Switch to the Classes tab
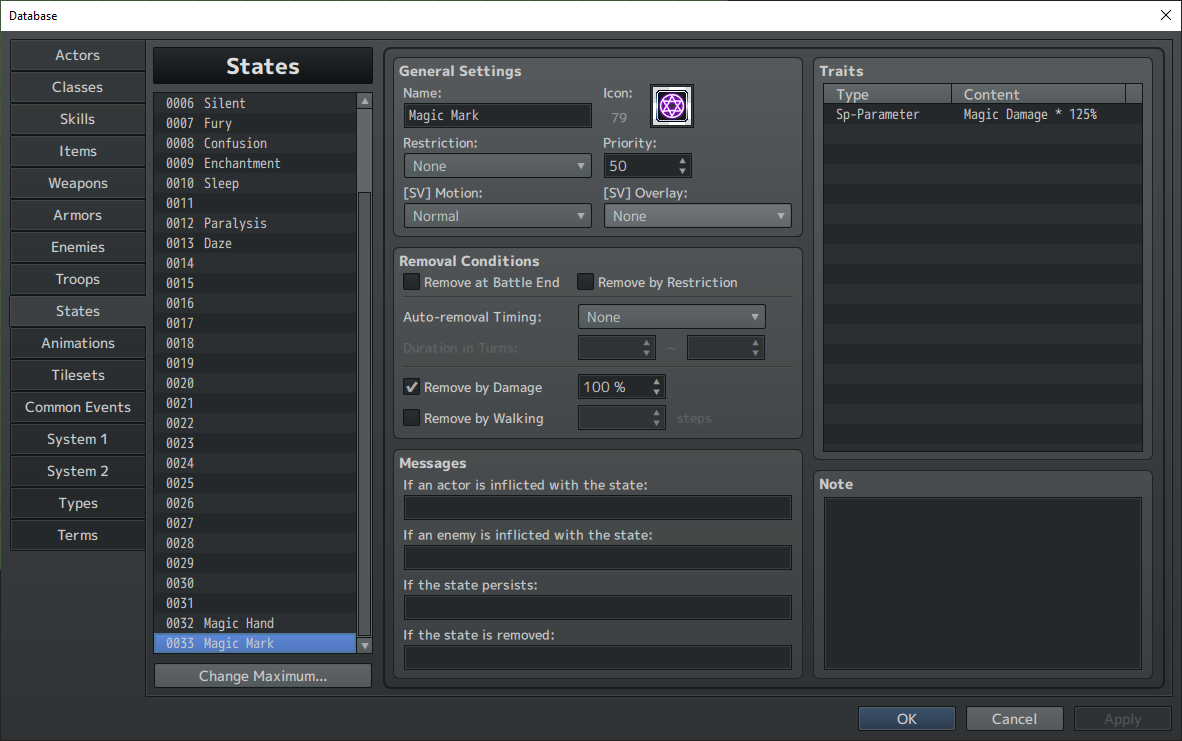The width and height of the screenshot is (1182, 741). click(78, 87)
